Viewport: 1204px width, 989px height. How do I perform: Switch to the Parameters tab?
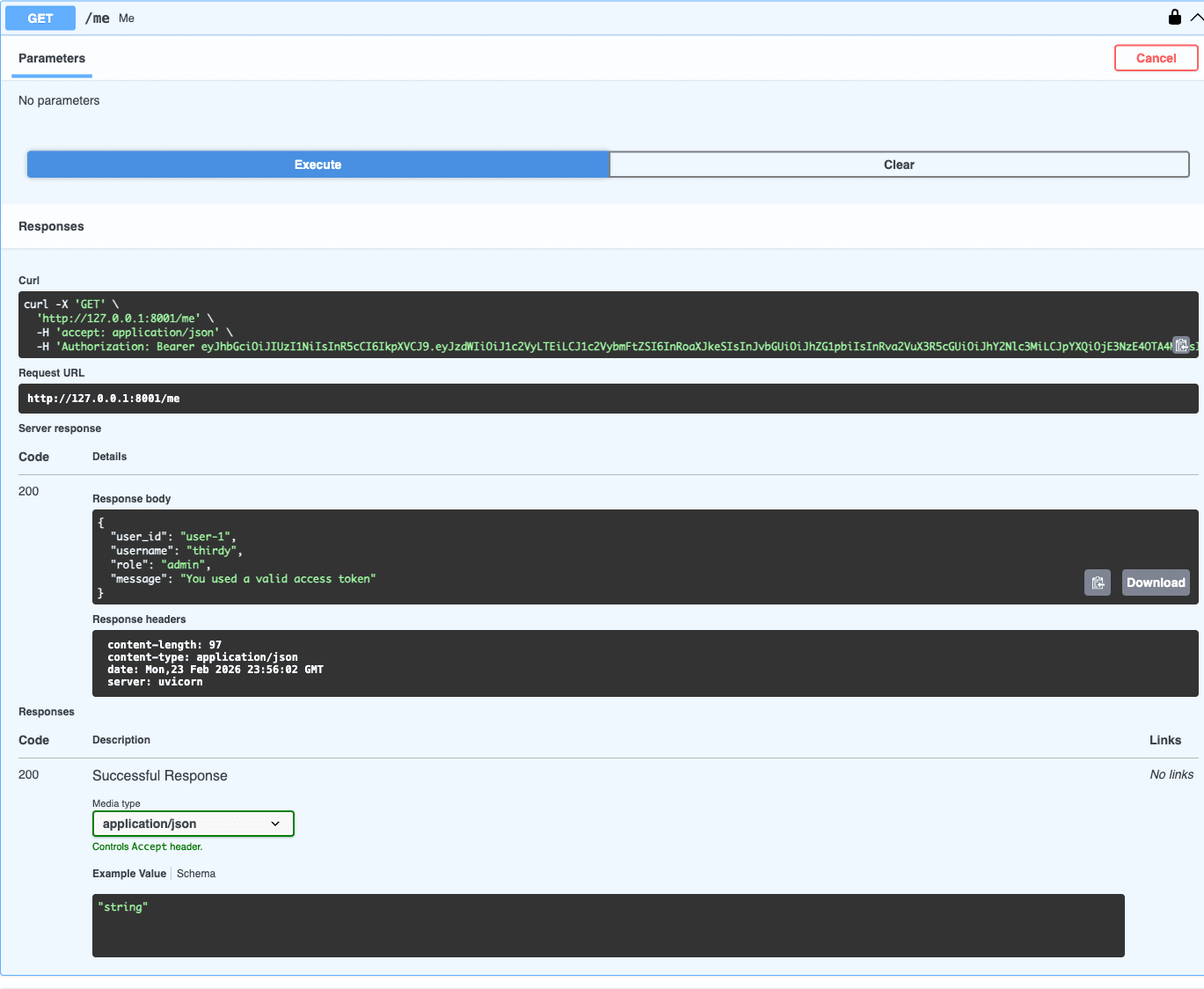pos(51,58)
